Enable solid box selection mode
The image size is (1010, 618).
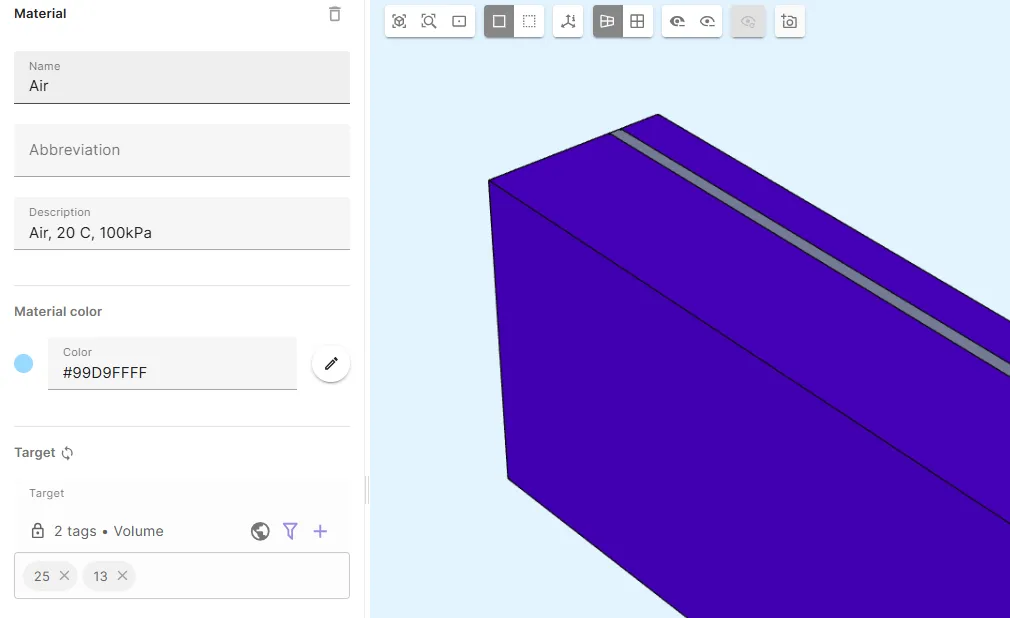tap(499, 21)
